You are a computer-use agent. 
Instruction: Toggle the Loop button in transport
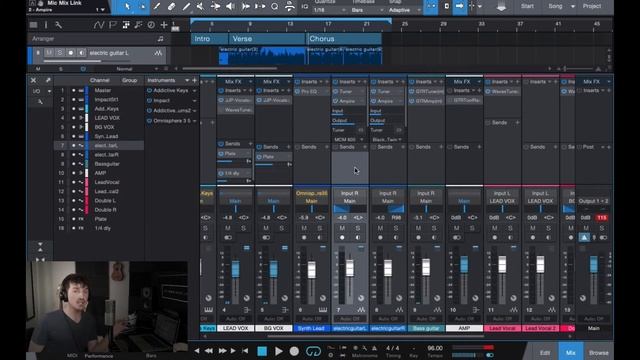tap(313, 351)
